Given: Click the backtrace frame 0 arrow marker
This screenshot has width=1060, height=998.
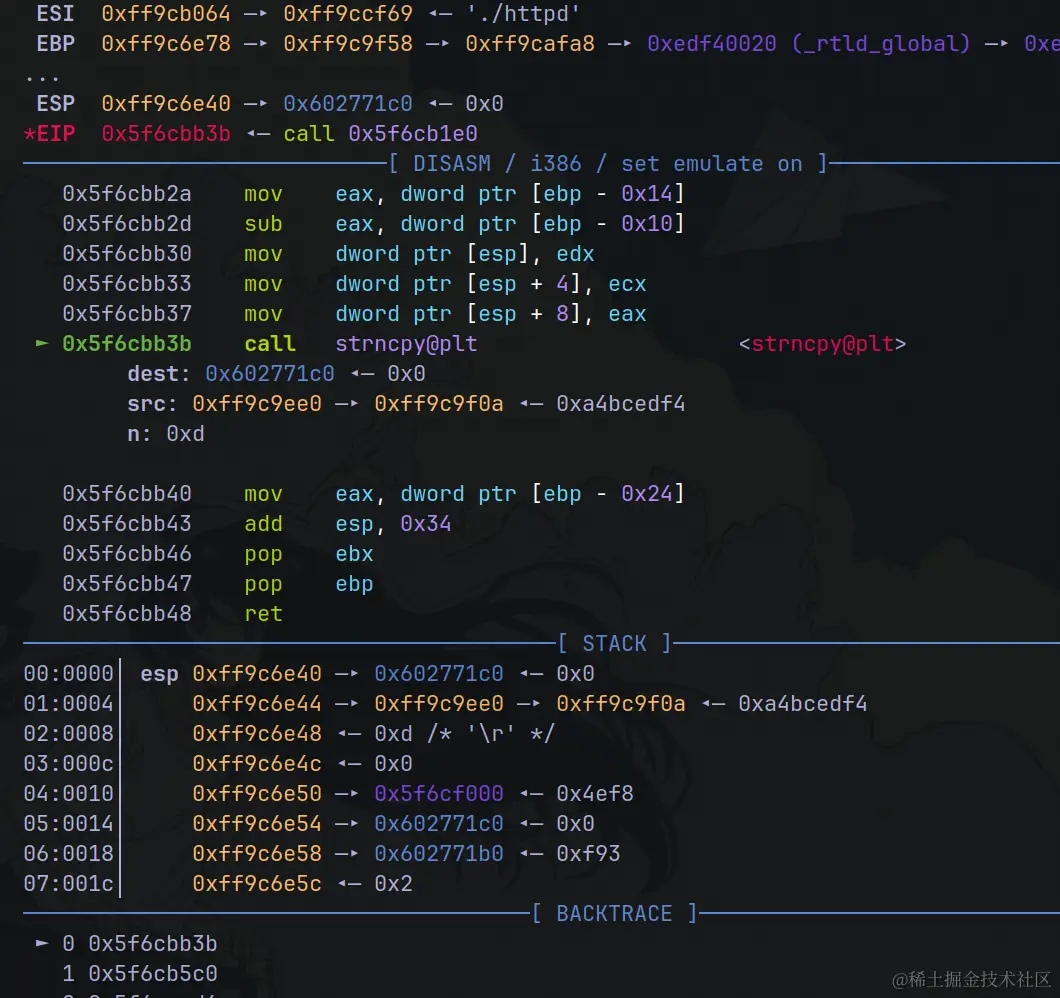Looking at the screenshot, I should click(42, 943).
